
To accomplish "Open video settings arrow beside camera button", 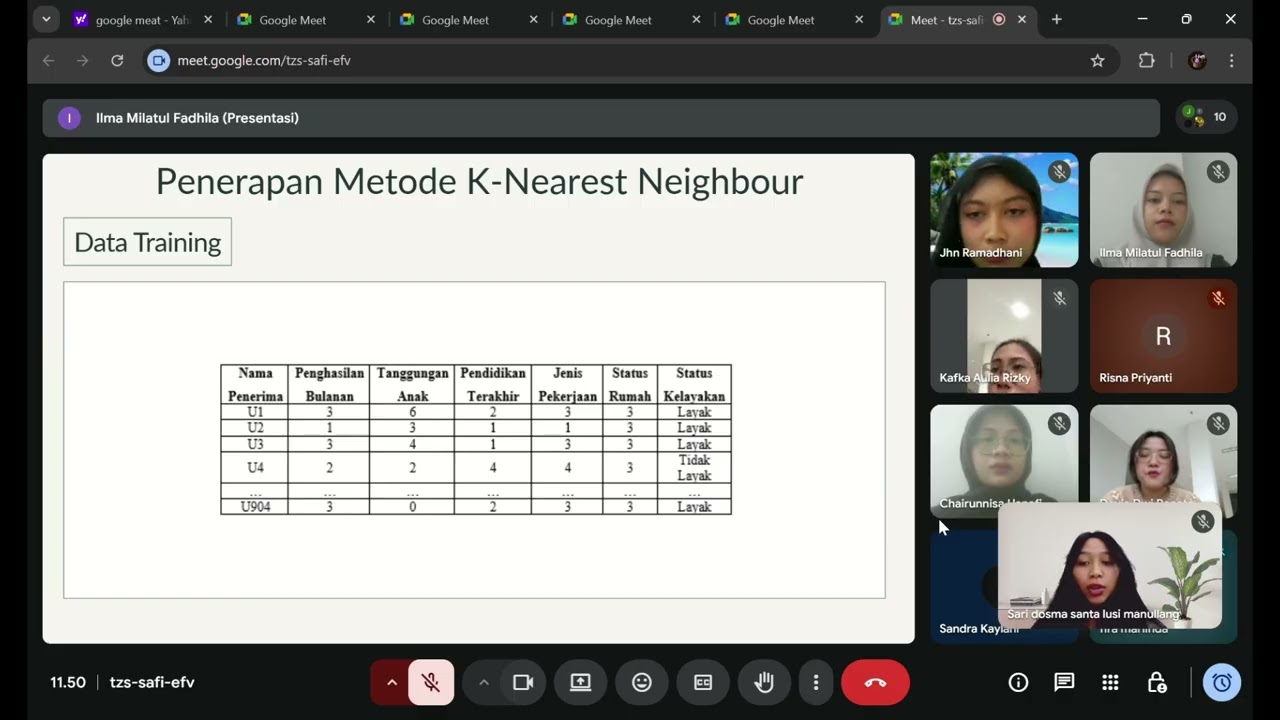I will click(484, 682).
